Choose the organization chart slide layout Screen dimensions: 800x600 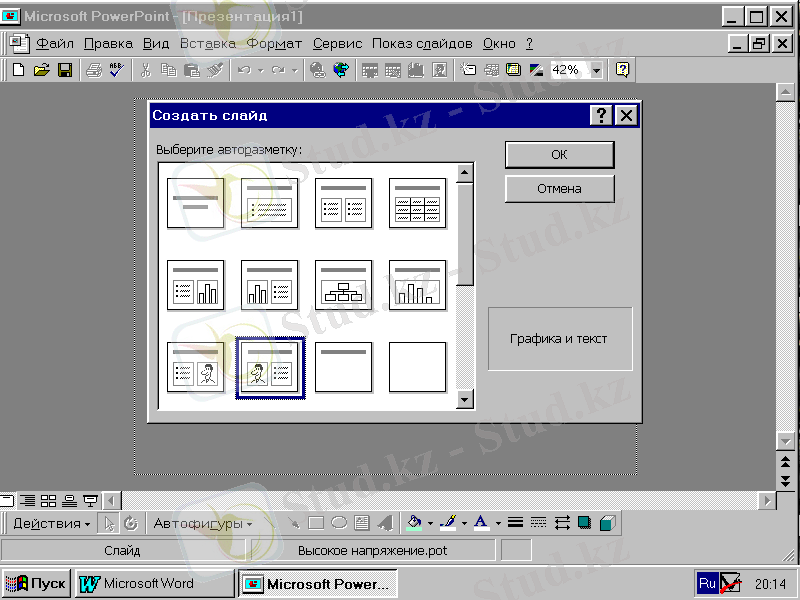[344, 285]
